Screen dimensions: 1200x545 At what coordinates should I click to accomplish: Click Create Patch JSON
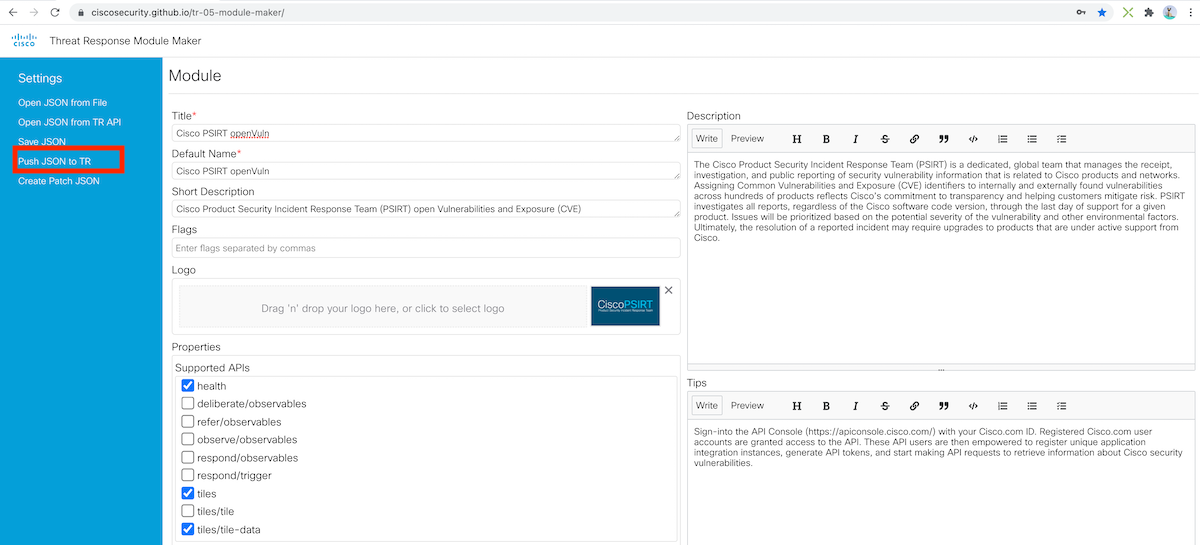point(58,181)
